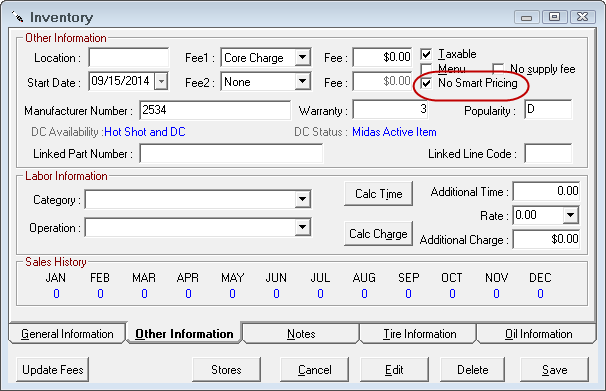Open the Rate dropdown
The height and width of the screenshot is (391, 606).
(570, 215)
